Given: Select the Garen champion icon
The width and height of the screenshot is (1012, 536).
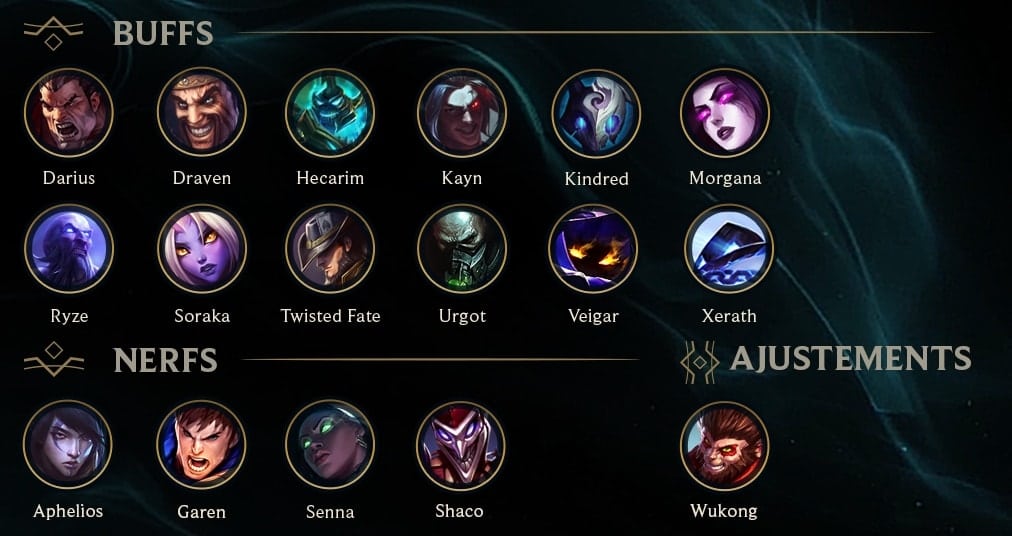Looking at the screenshot, I should (201, 444).
